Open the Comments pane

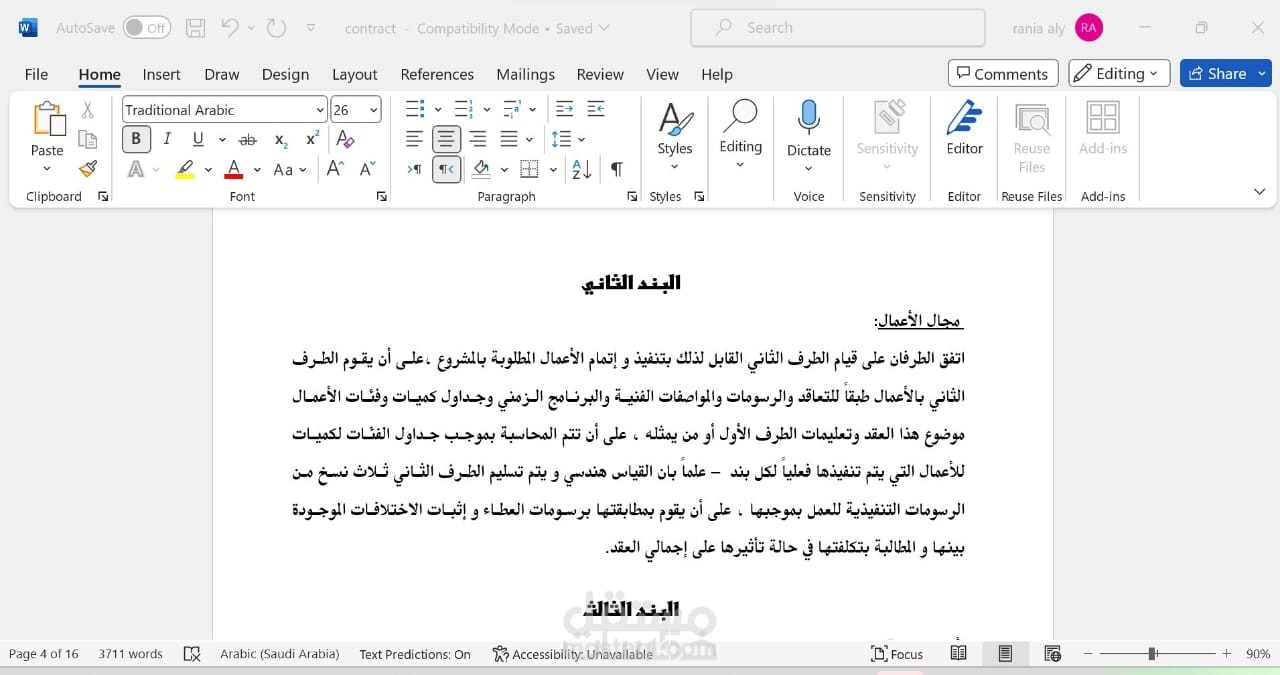(x=1002, y=73)
